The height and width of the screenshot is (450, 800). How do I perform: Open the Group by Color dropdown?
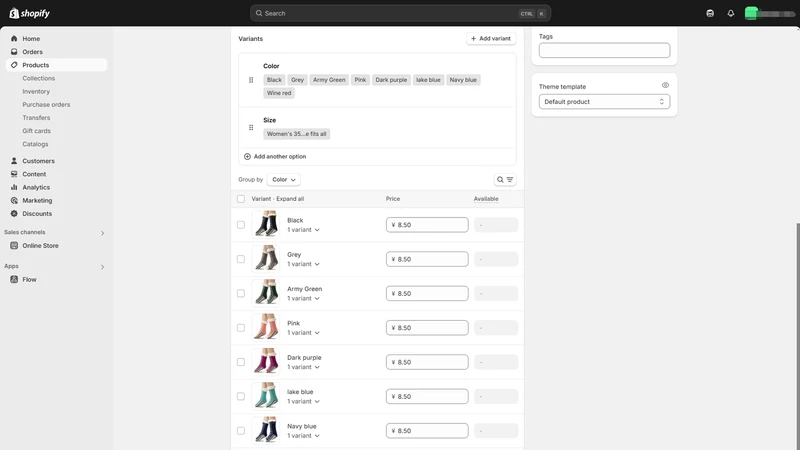284,180
